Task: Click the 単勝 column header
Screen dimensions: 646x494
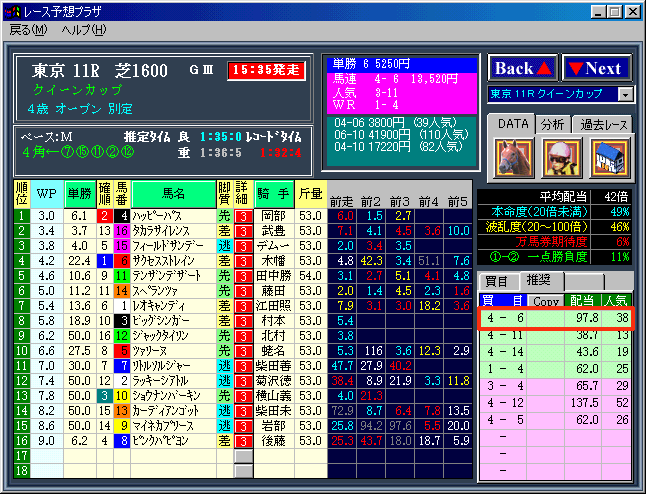Action: [x=79, y=194]
